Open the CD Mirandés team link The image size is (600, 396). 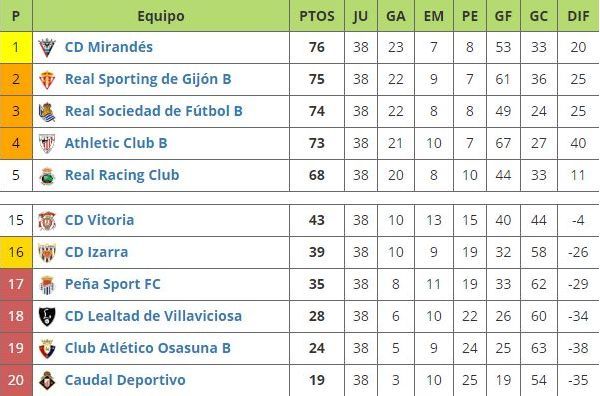point(109,47)
